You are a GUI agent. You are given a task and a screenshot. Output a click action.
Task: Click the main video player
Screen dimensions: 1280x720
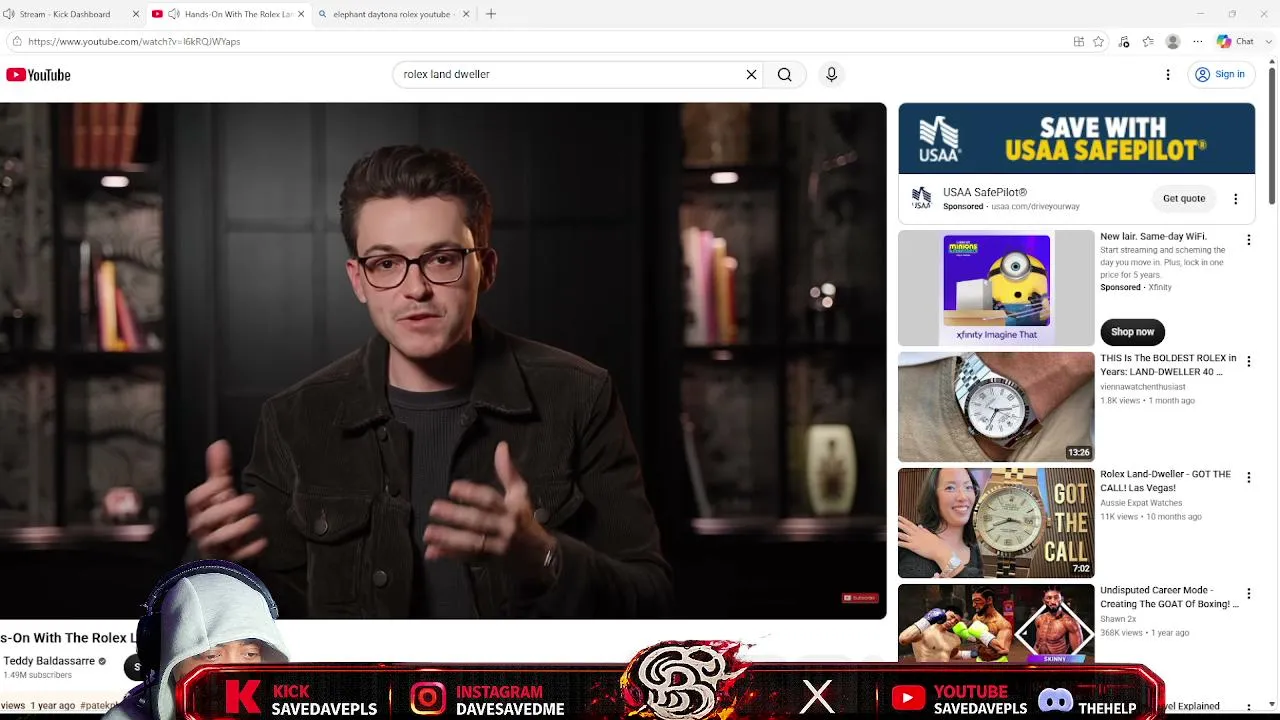(x=443, y=361)
